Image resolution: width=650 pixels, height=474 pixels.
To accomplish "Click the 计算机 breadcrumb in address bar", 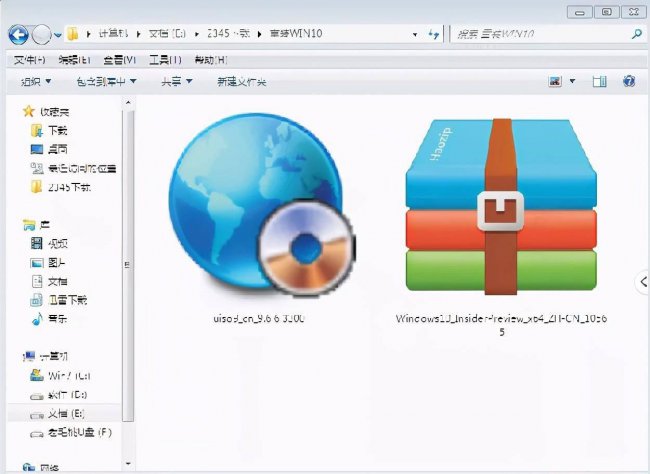I will [x=113, y=34].
